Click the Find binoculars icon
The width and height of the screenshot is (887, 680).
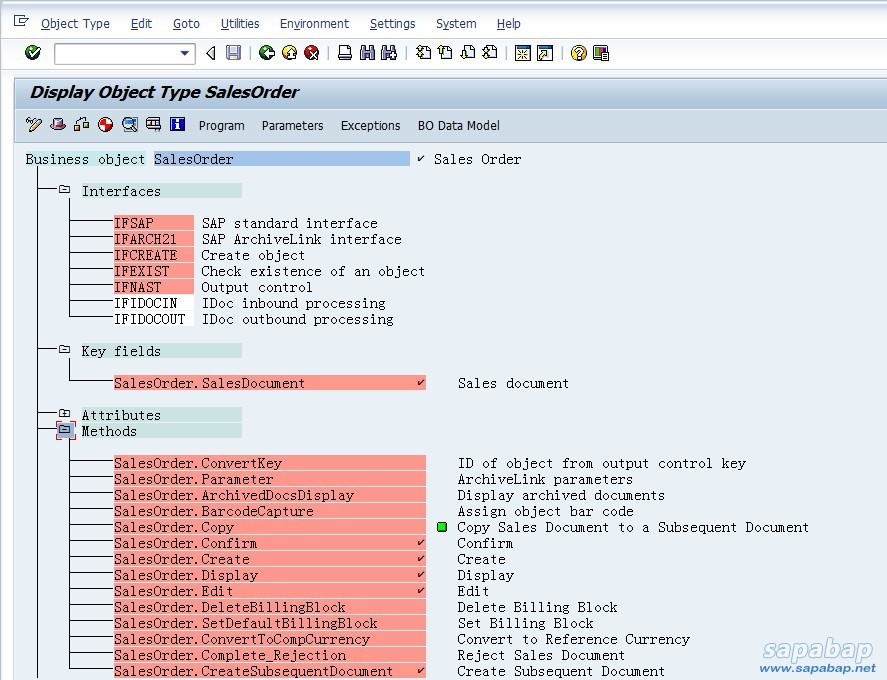[x=367, y=53]
